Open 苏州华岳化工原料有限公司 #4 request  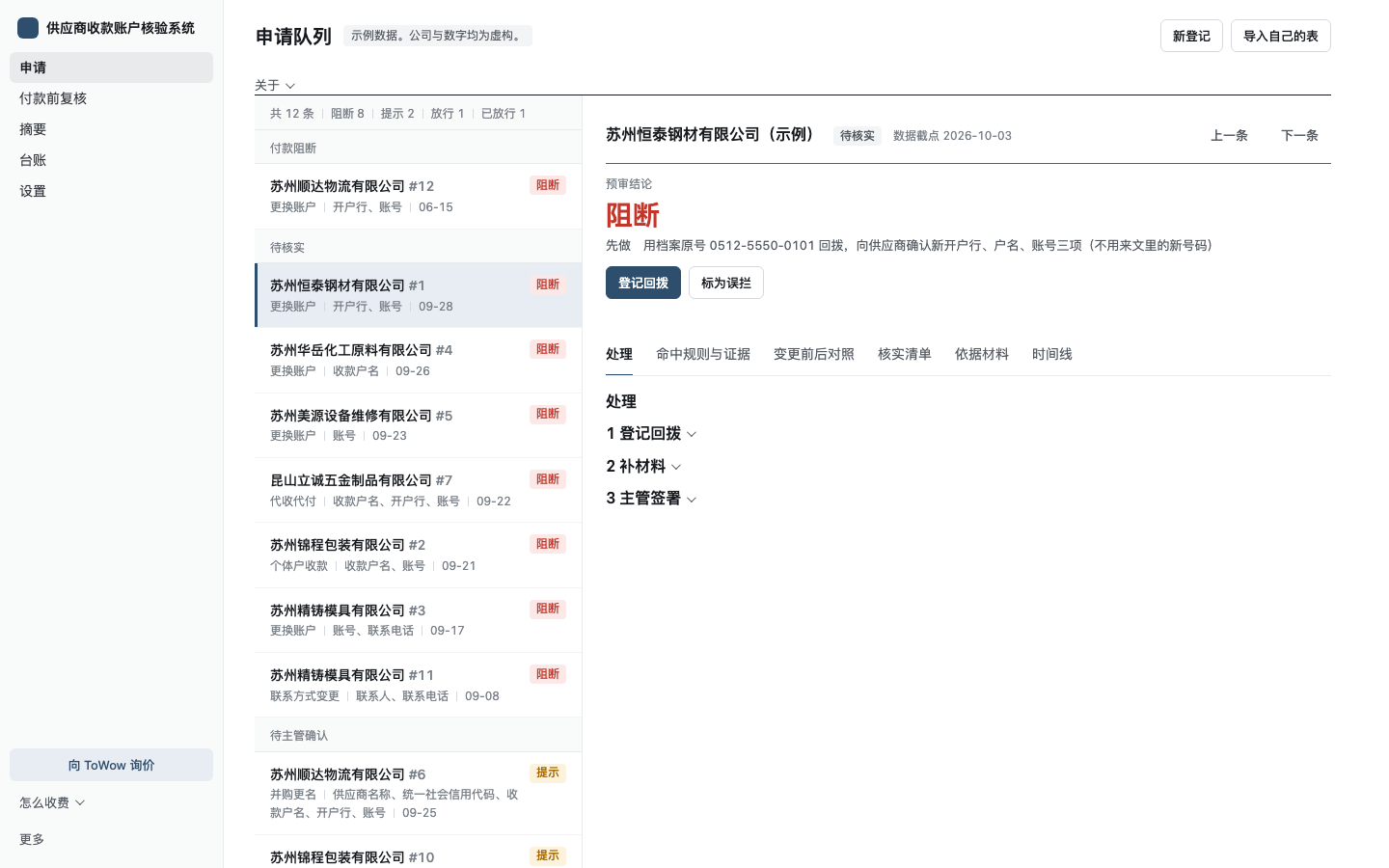pos(418,360)
